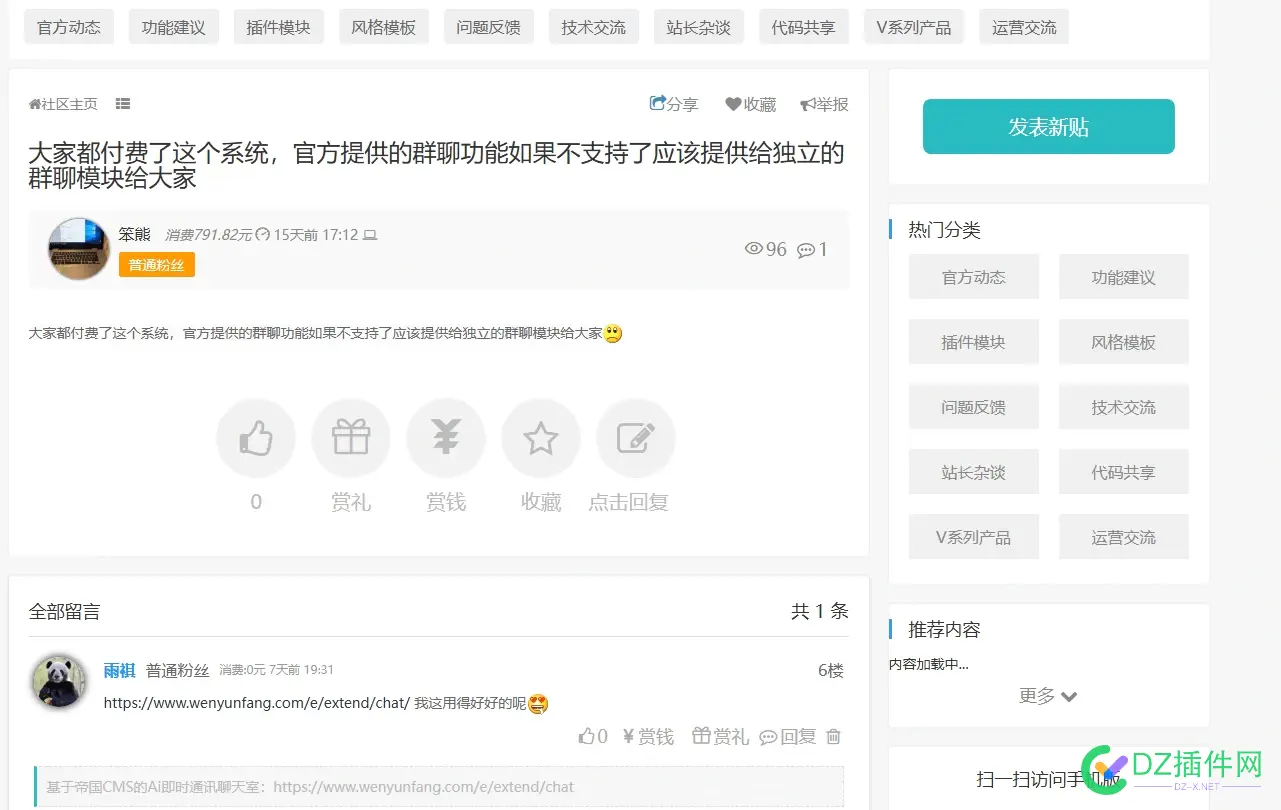Click the 消费791.82元 text
Screen dimensions: 1281x810
point(208,235)
